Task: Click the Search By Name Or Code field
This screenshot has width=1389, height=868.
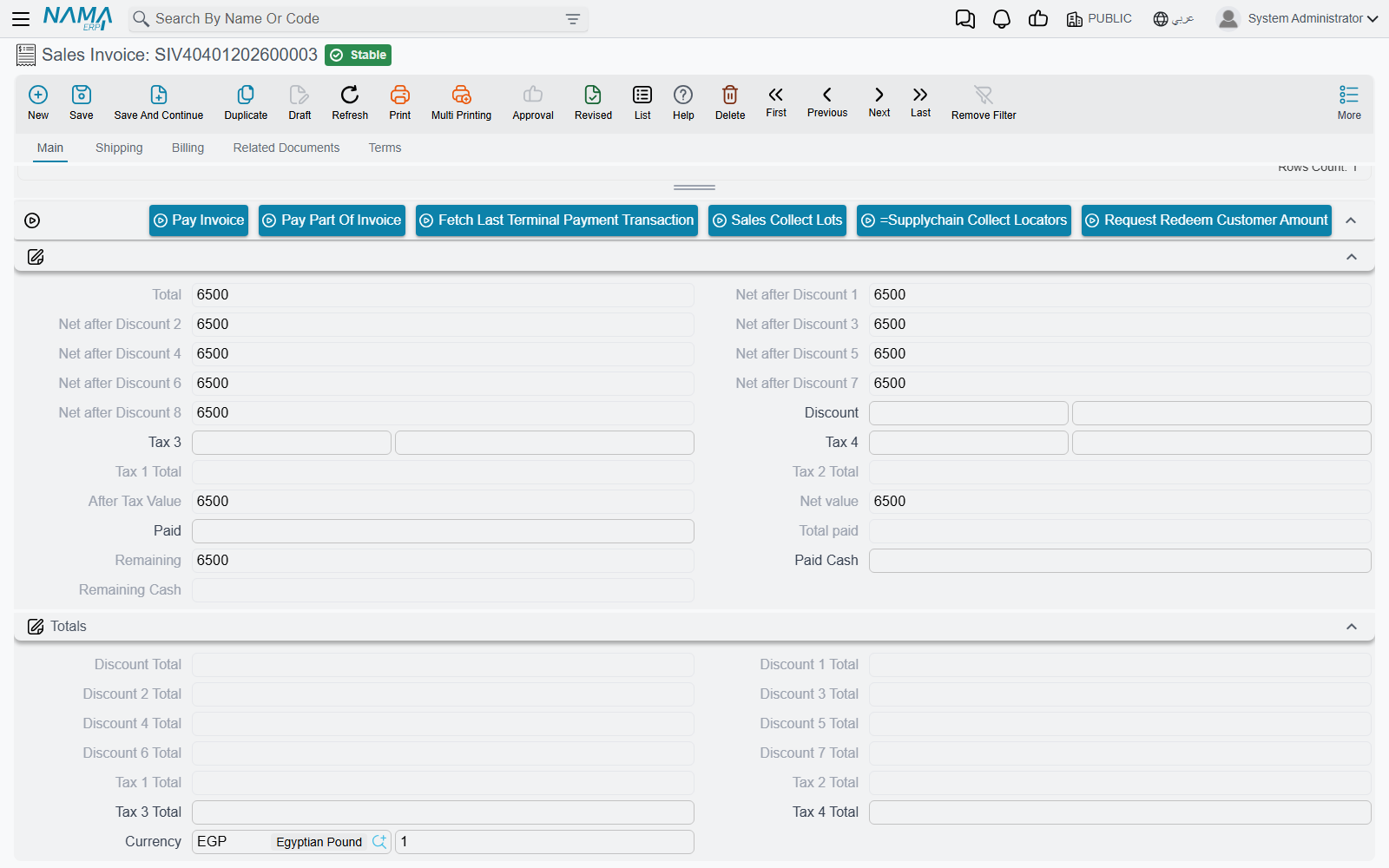Action: pyautogui.click(x=358, y=19)
